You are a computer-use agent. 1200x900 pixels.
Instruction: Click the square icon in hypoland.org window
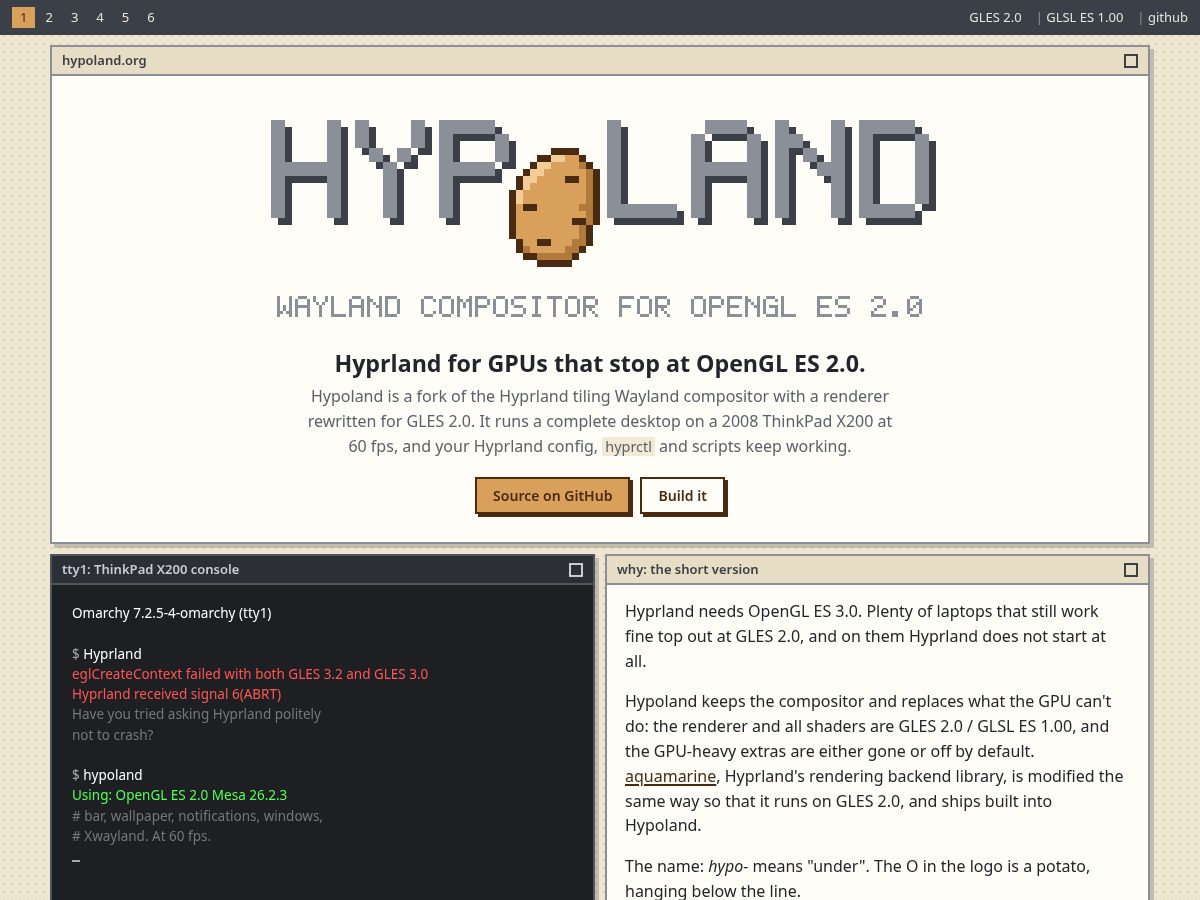tap(1131, 61)
